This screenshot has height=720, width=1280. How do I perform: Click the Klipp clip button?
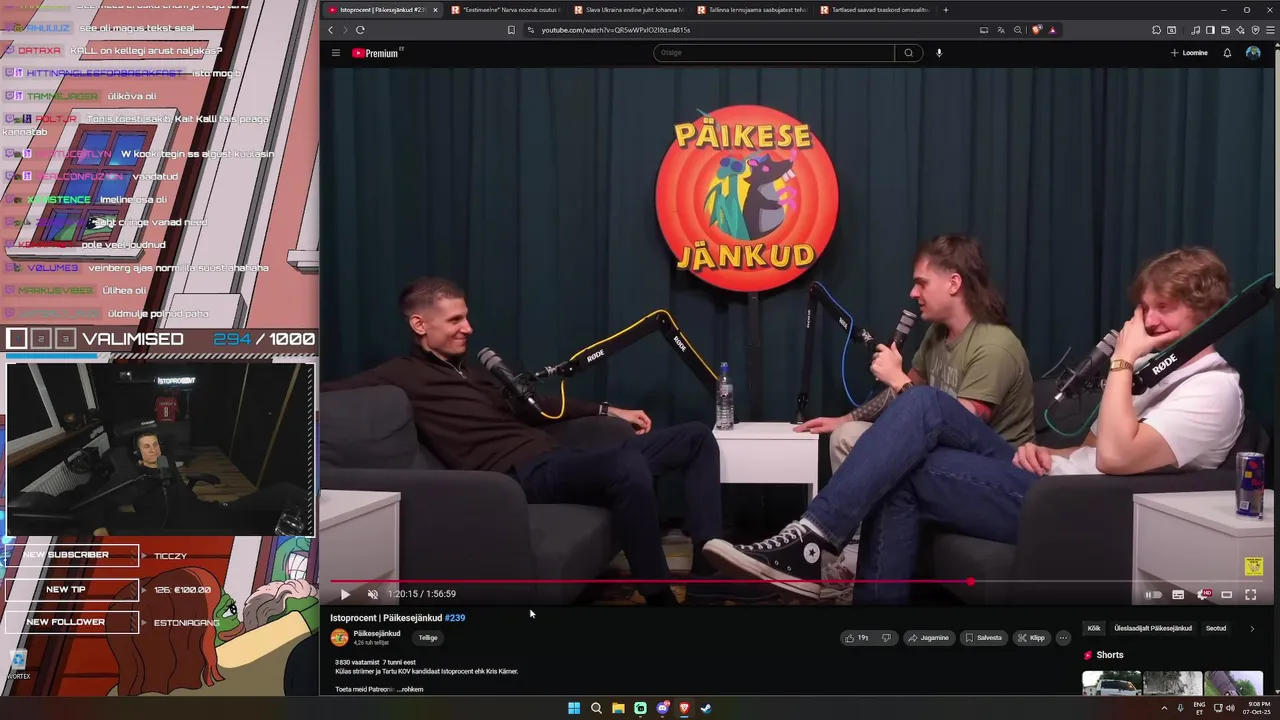point(1031,638)
